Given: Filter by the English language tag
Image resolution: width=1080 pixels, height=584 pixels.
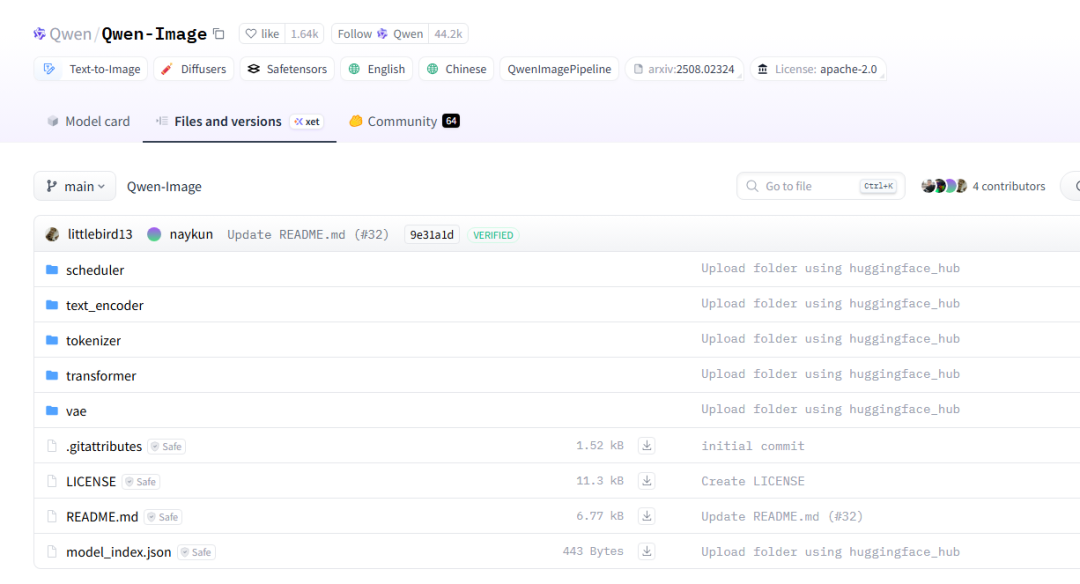Looking at the screenshot, I should point(377,69).
